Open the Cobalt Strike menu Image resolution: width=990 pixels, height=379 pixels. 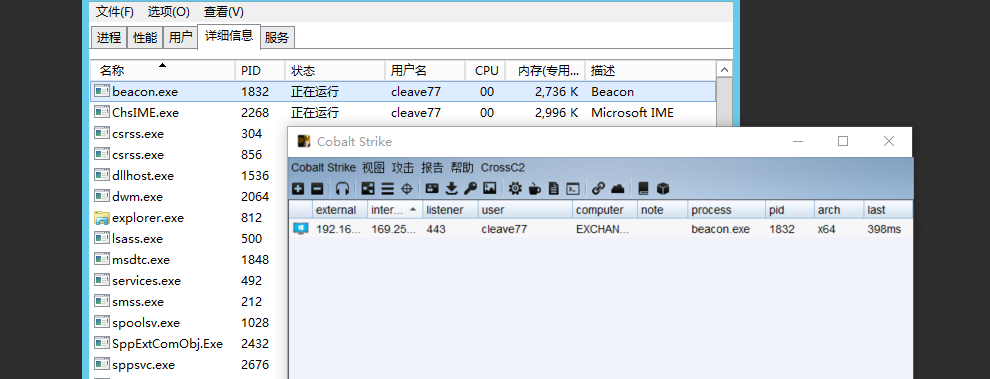(x=324, y=168)
